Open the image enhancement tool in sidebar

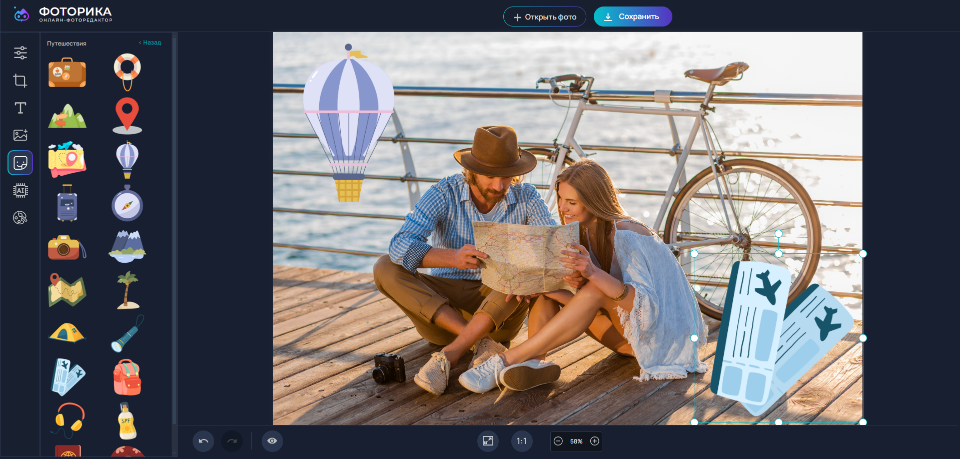(x=20, y=135)
